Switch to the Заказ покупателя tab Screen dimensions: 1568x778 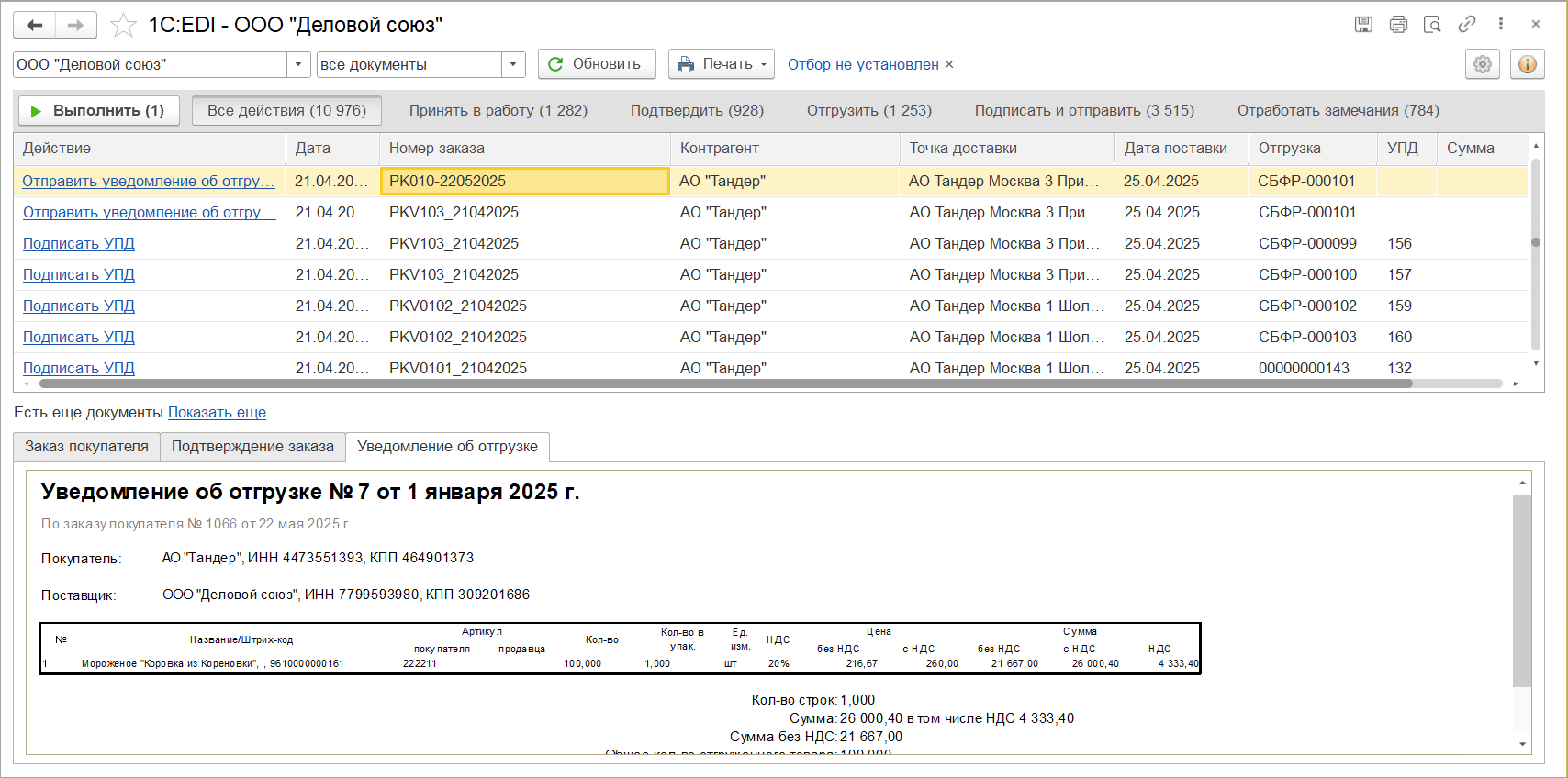(x=86, y=447)
